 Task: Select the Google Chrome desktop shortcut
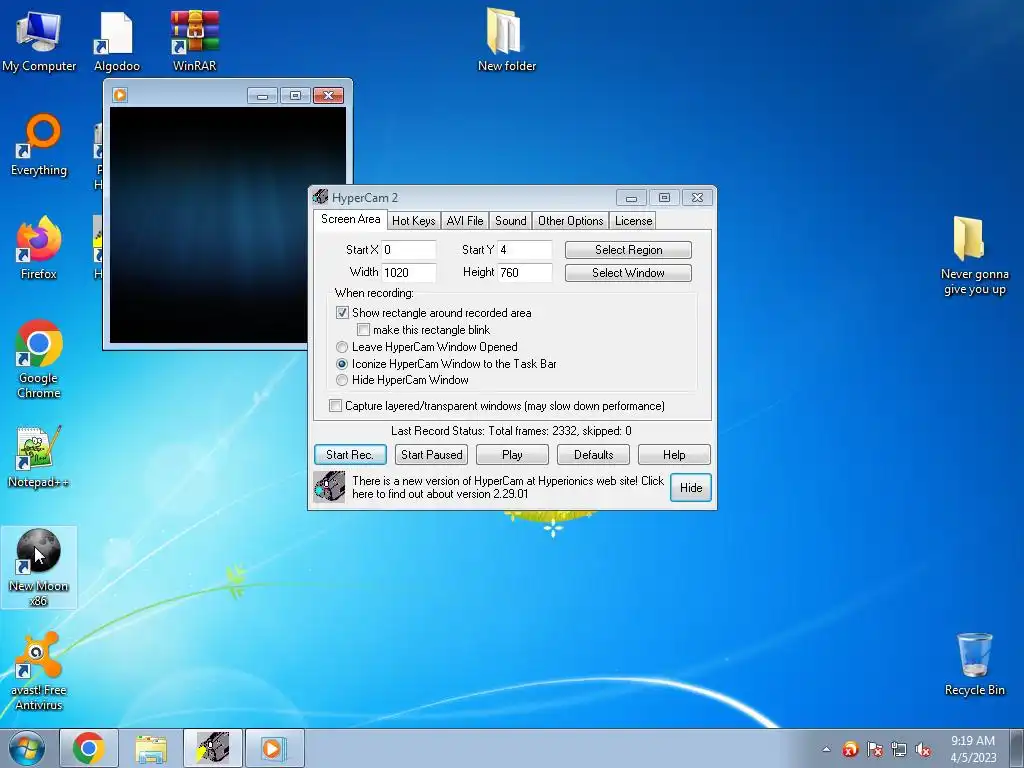click(39, 359)
